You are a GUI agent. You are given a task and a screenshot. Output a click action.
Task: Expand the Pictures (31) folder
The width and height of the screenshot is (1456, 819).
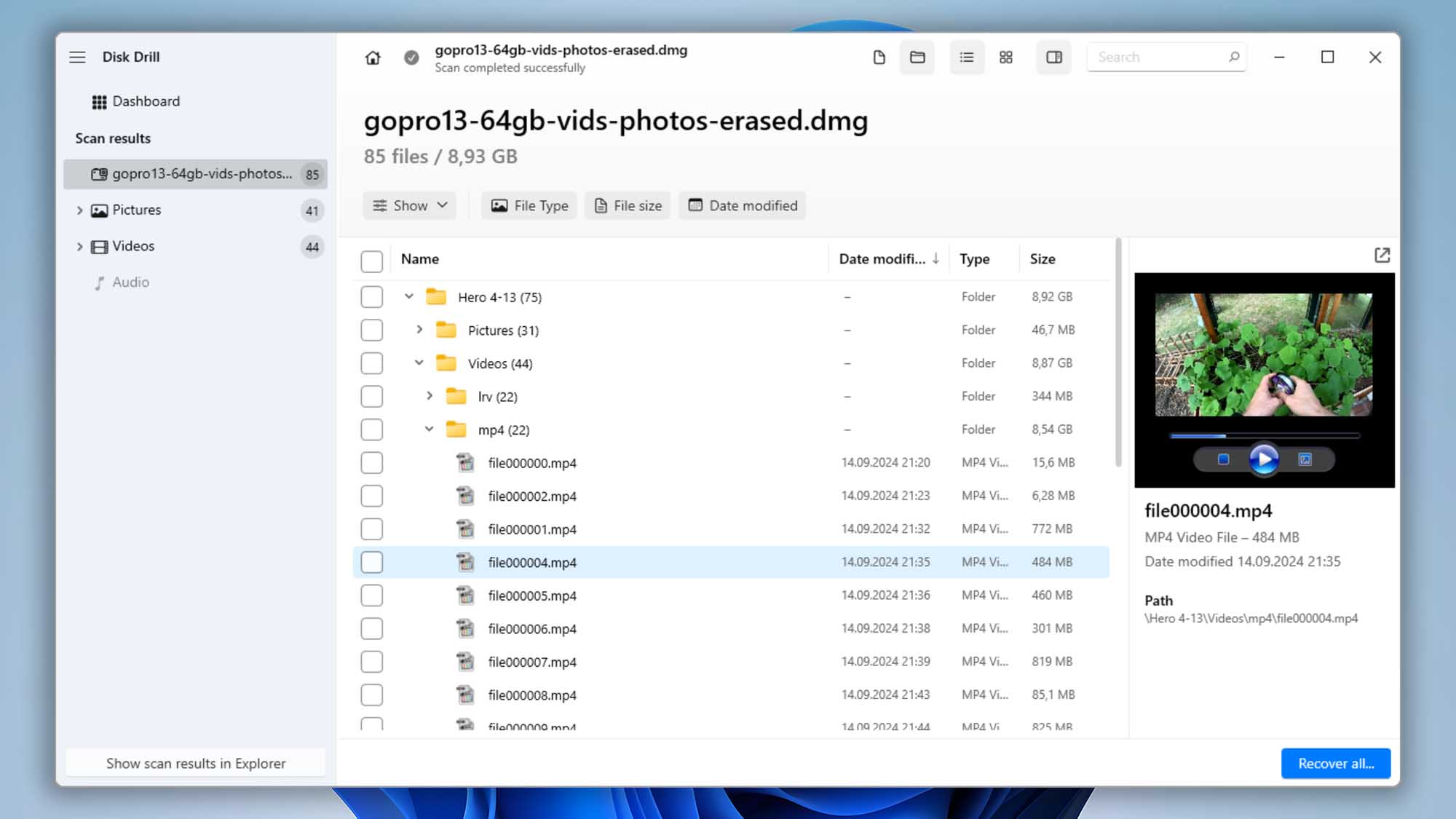click(419, 330)
